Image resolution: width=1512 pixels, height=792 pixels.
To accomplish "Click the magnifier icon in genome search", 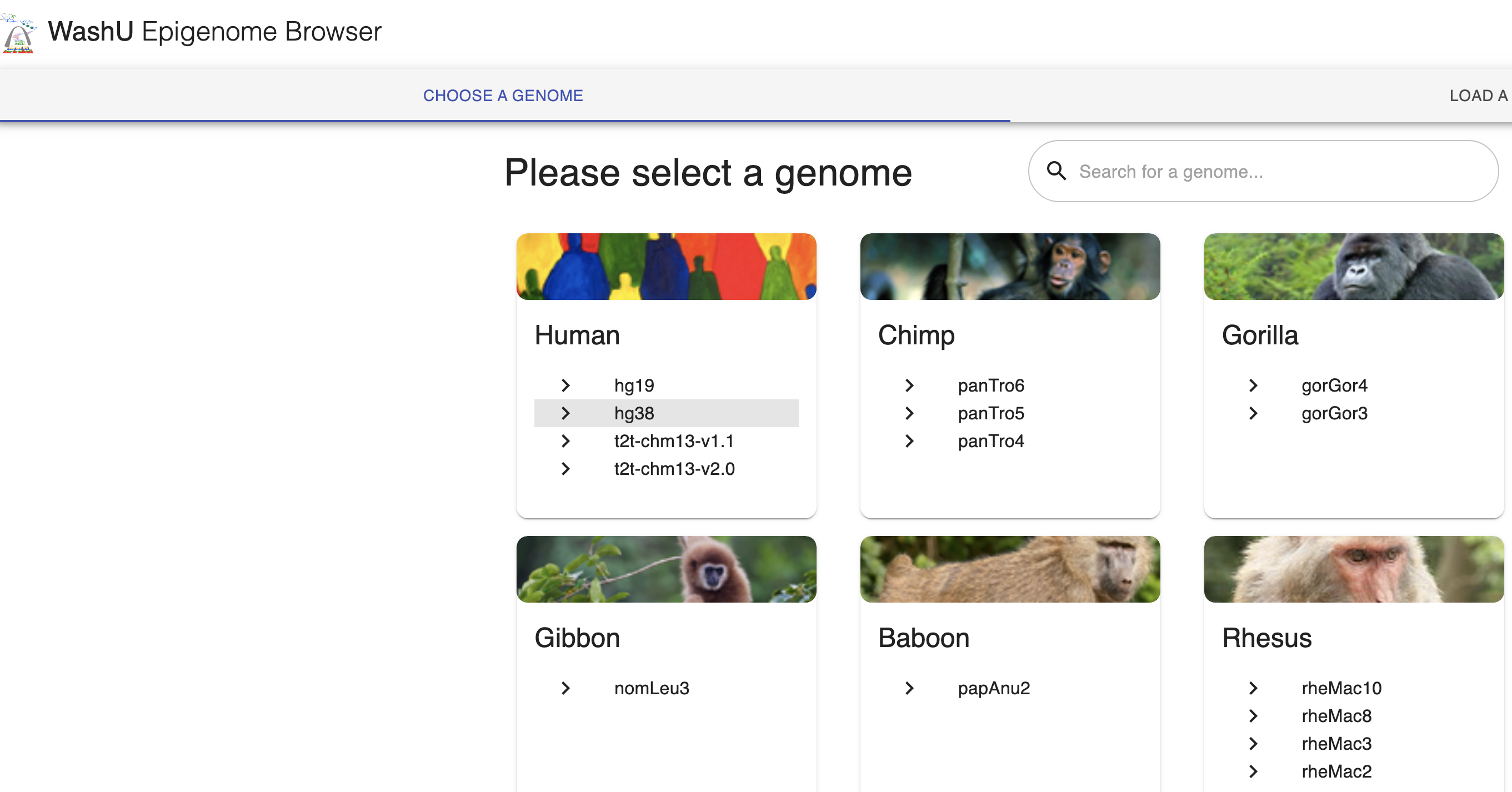I will click(1057, 171).
